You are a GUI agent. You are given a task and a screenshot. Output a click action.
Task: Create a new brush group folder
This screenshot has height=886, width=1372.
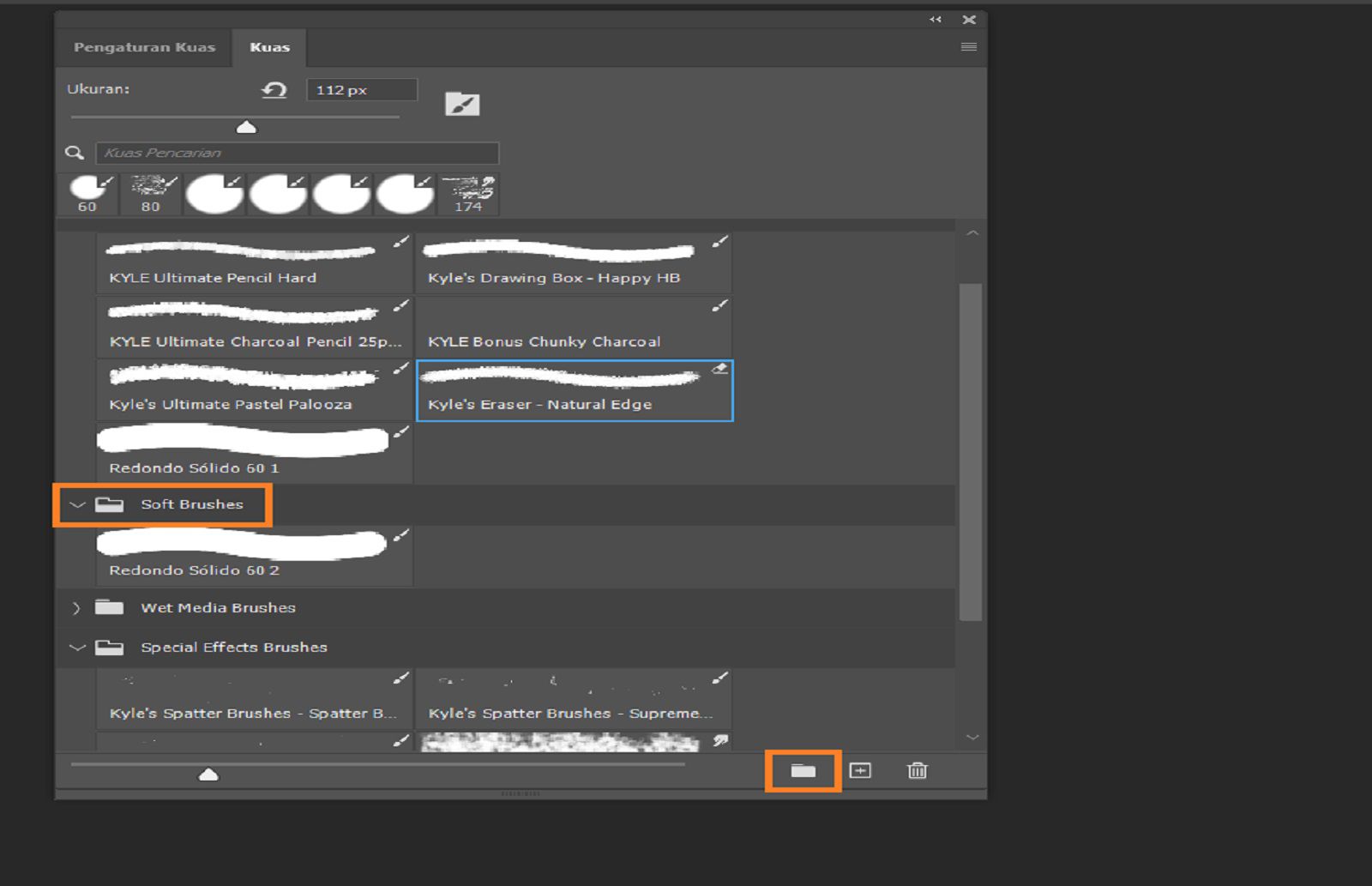point(803,770)
